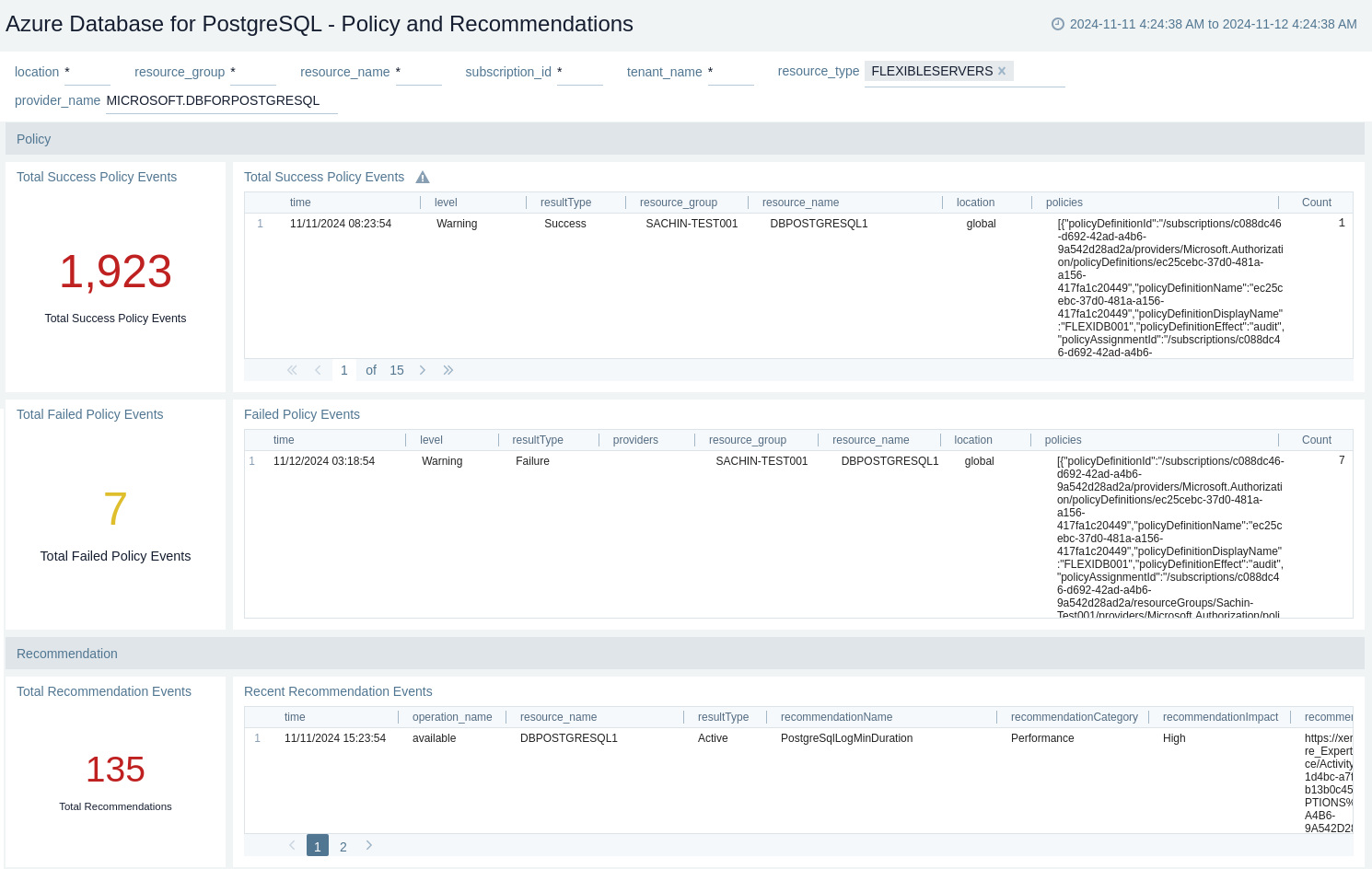This screenshot has width=1372, height=869.
Task: Sort recommendations by operation_name column
Action: tap(452, 717)
